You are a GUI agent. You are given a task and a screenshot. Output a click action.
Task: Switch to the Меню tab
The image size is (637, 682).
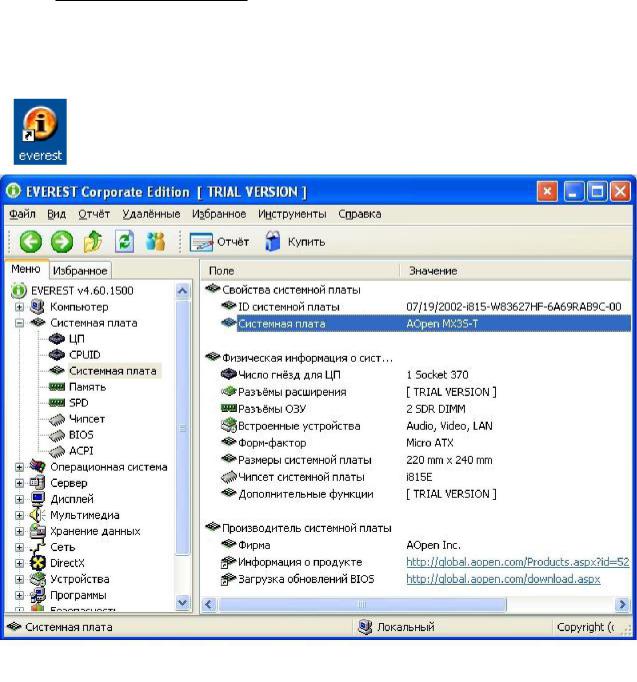click(26, 269)
